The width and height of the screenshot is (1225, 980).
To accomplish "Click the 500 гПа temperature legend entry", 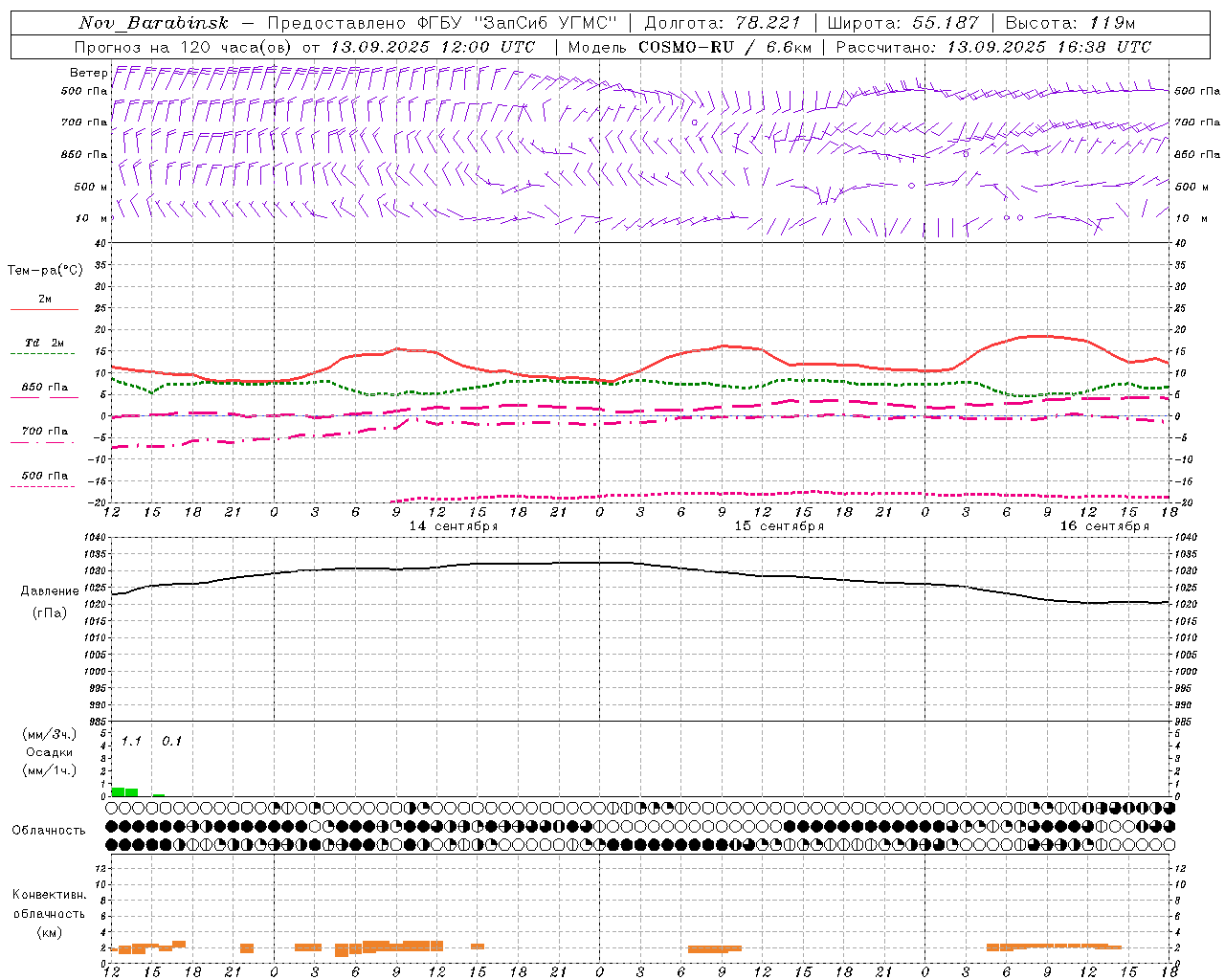I will [45, 476].
